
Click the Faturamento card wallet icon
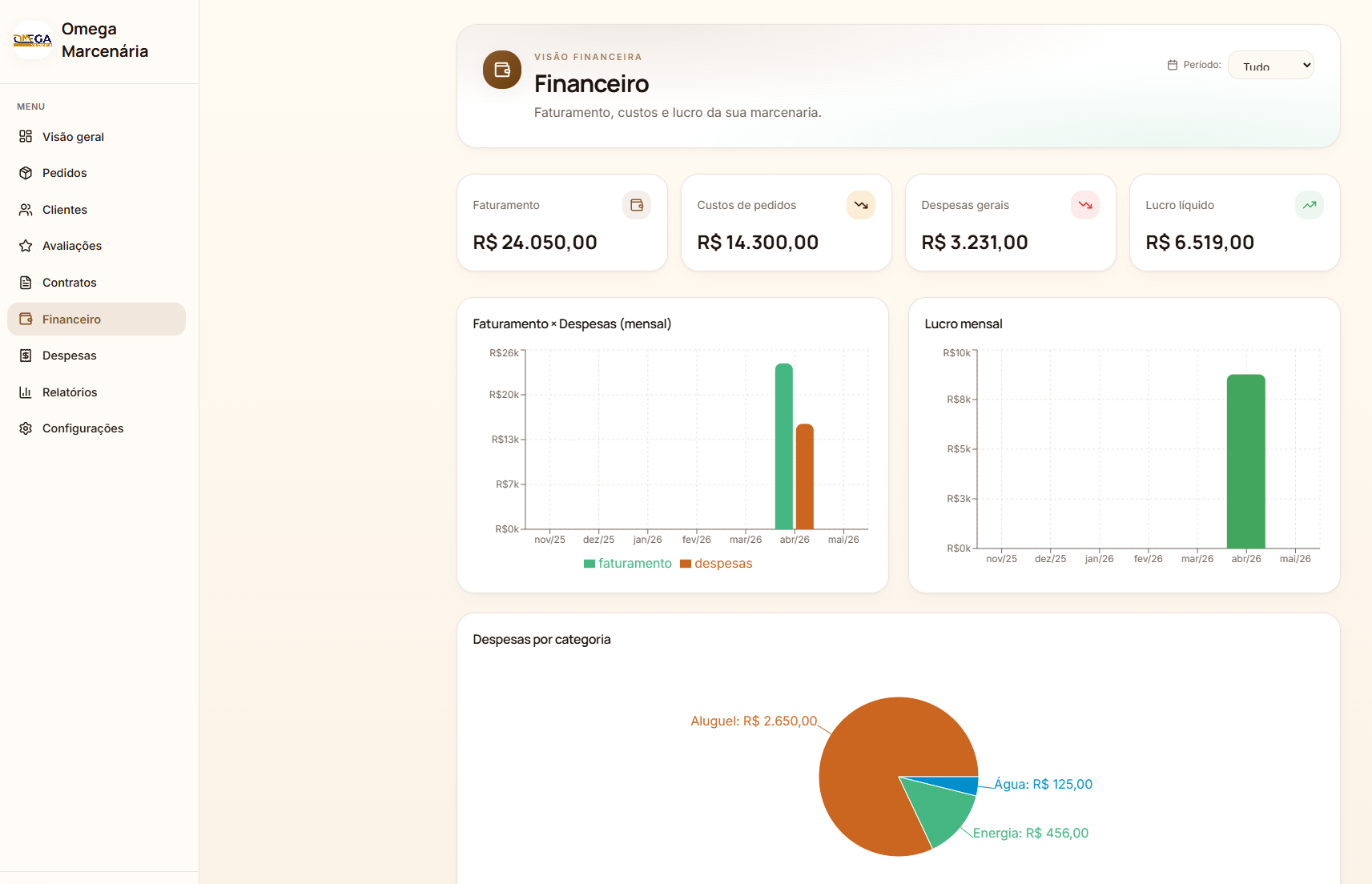637,205
